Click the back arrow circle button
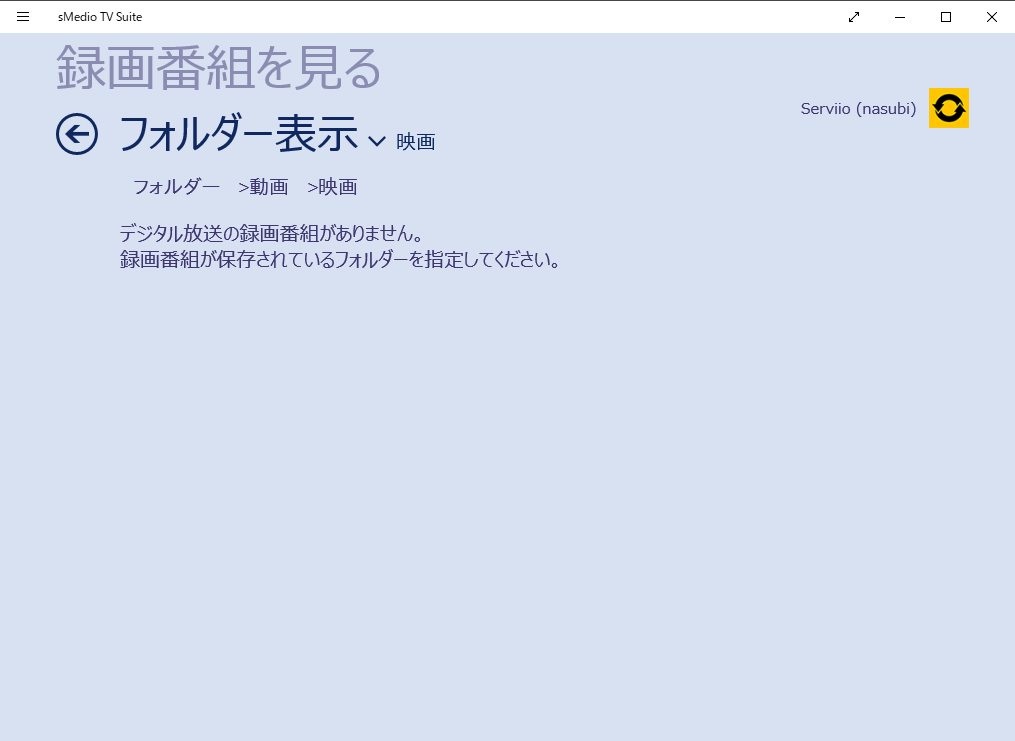1015x741 pixels. (77, 134)
